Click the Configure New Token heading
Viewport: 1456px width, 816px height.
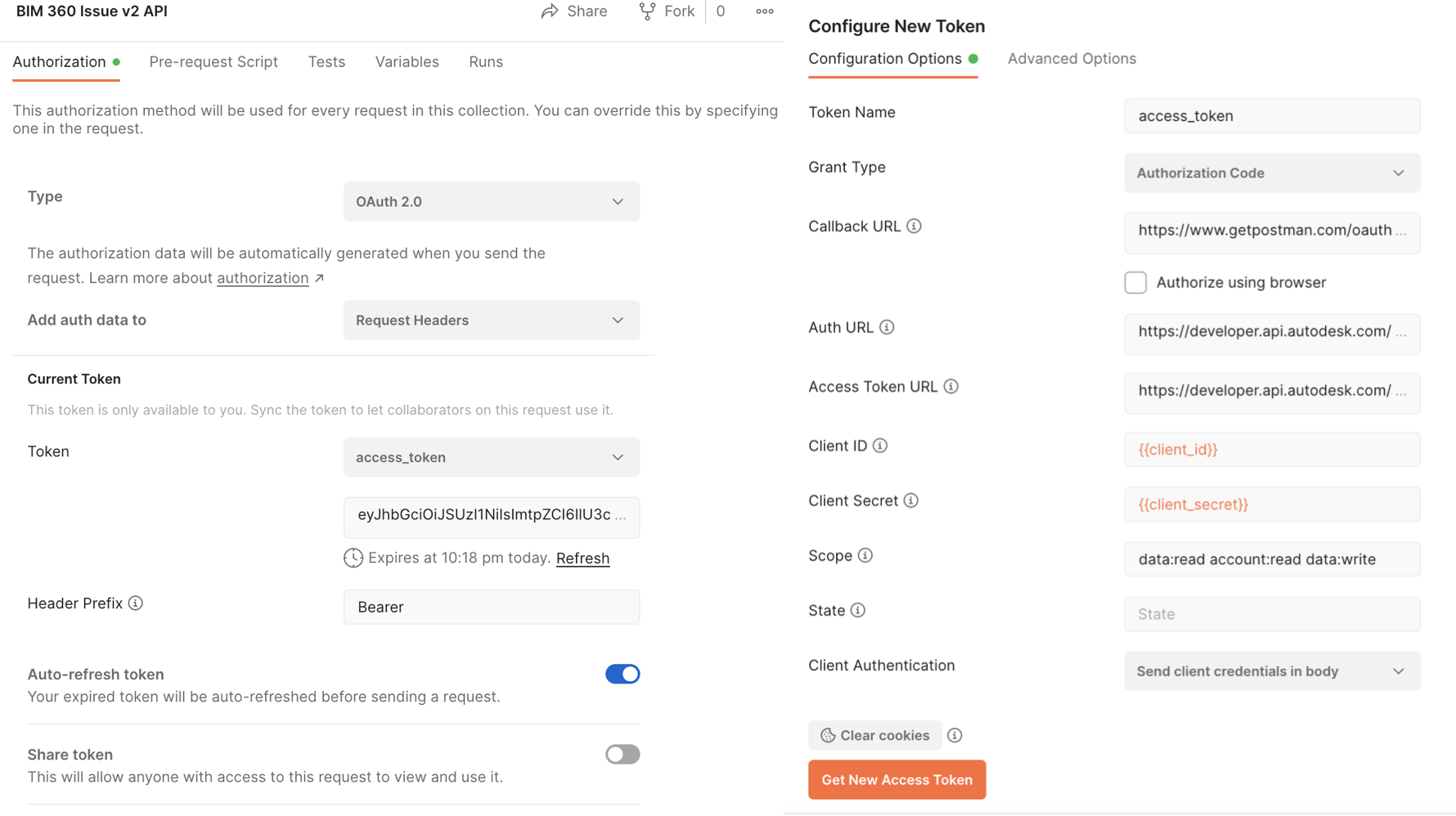pyautogui.click(x=897, y=26)
